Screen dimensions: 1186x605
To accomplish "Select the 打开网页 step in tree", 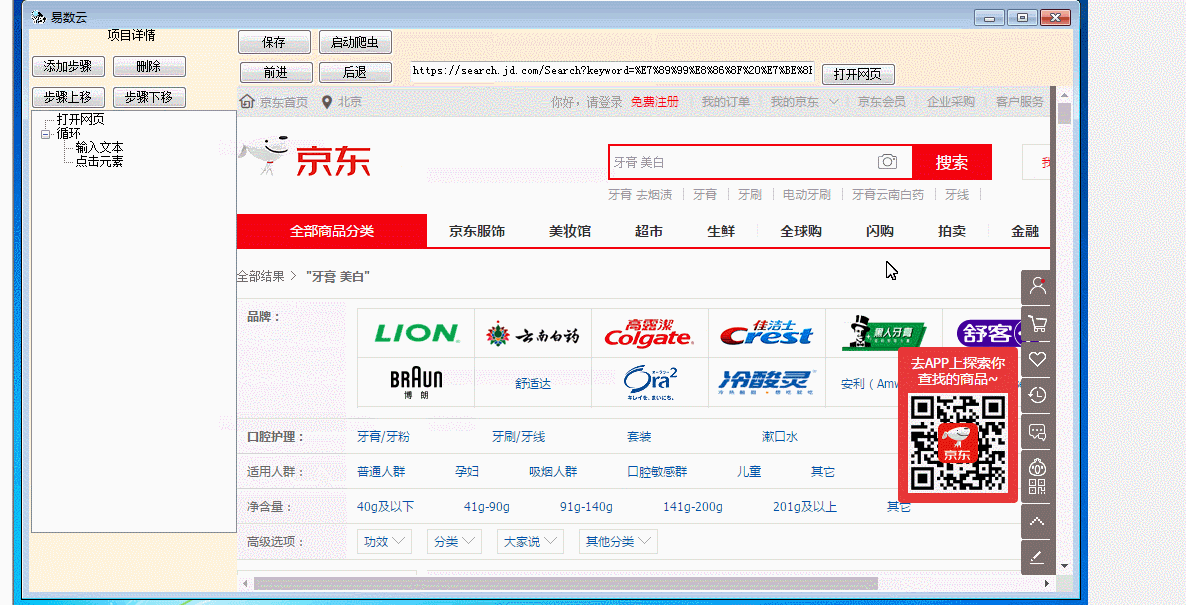I will click(x=80, y=119).
